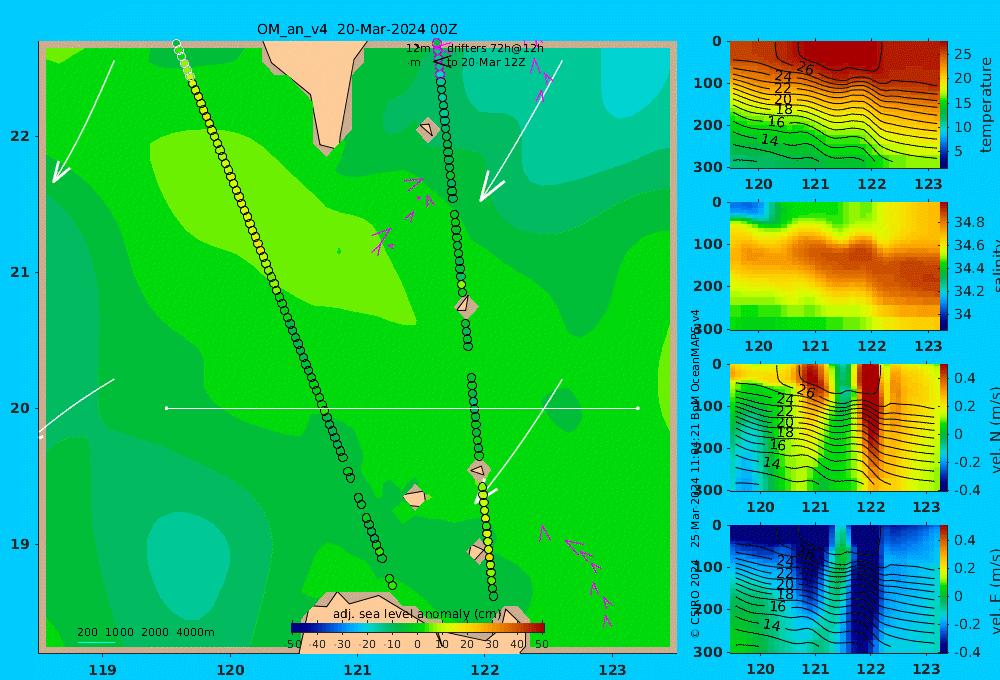
Task: Click latitude 22 tick label on main map
Action: click(20, 136)
